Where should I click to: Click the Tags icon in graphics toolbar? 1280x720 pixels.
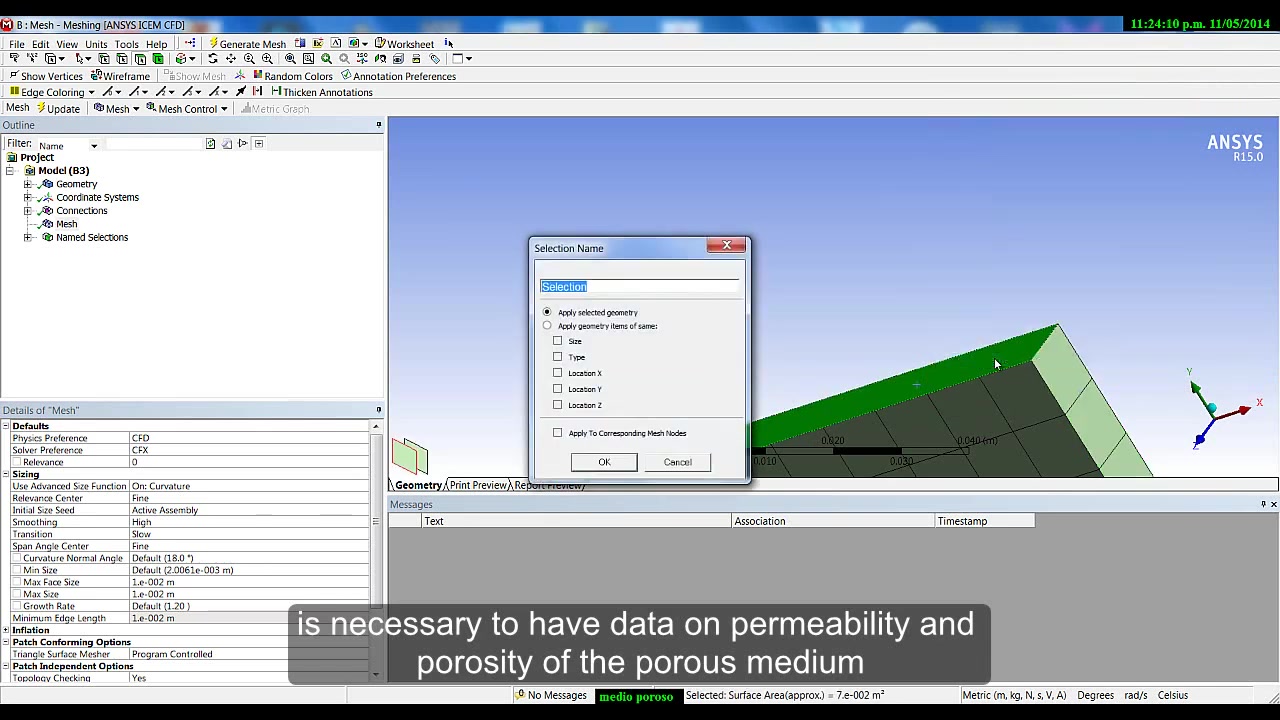[435, 59]
